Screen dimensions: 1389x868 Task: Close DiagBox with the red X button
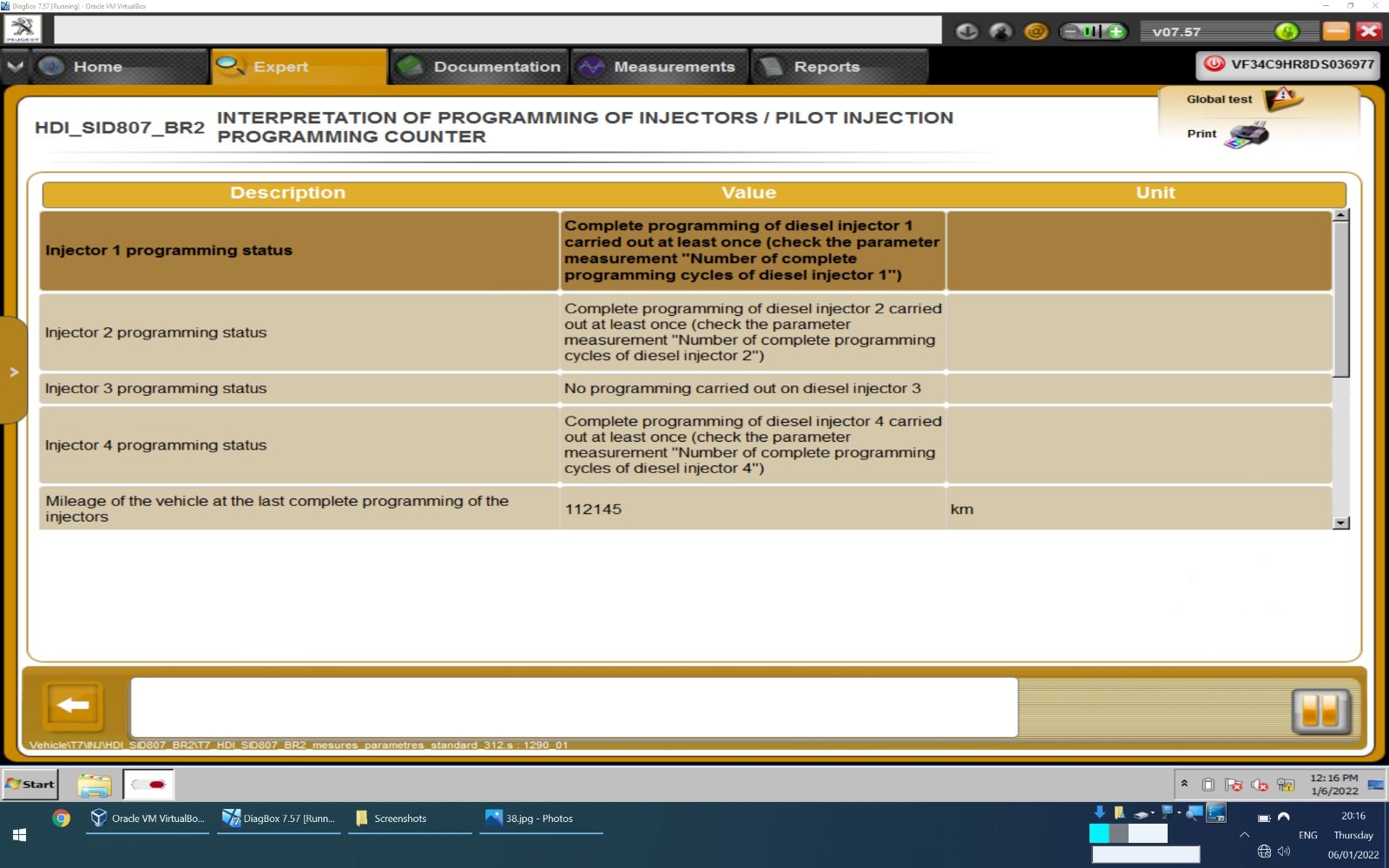click(x=1369, y=31)
